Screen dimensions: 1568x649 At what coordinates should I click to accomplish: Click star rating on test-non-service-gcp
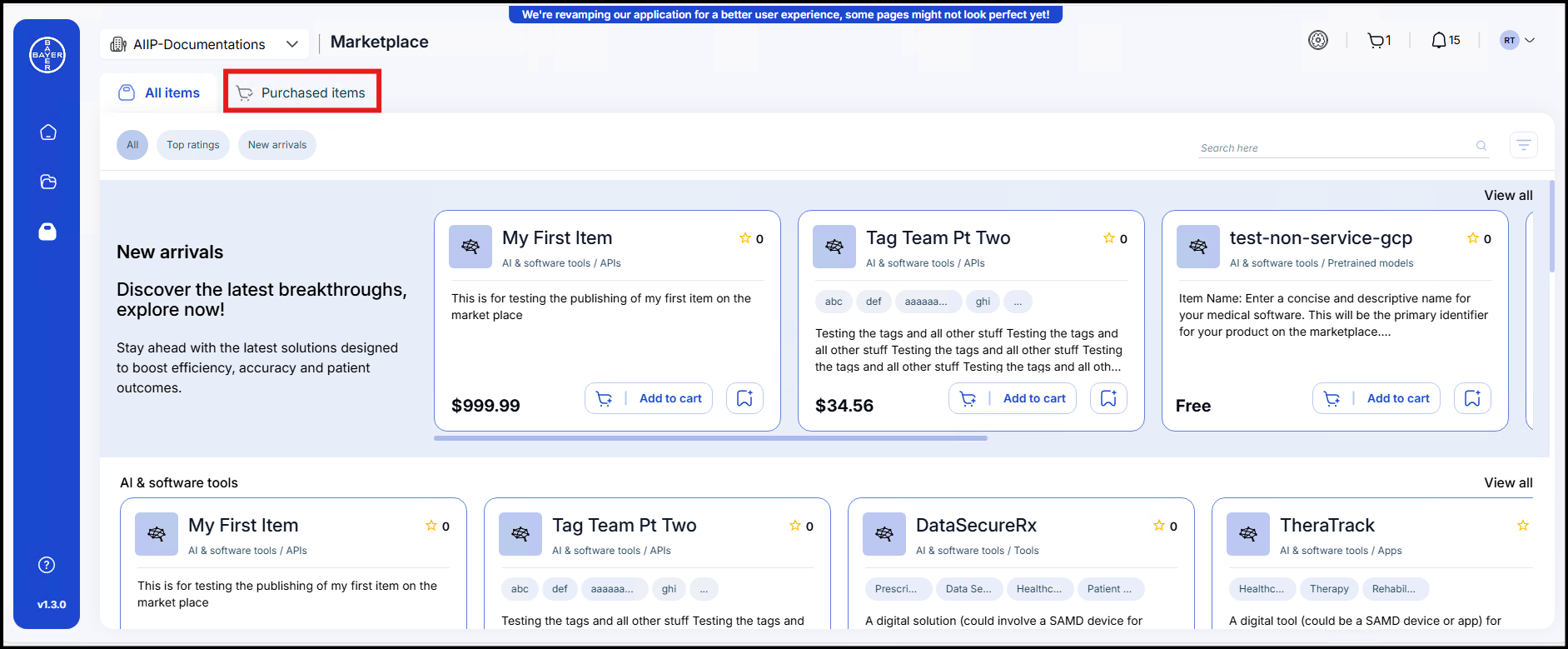tap(1473, 238)
